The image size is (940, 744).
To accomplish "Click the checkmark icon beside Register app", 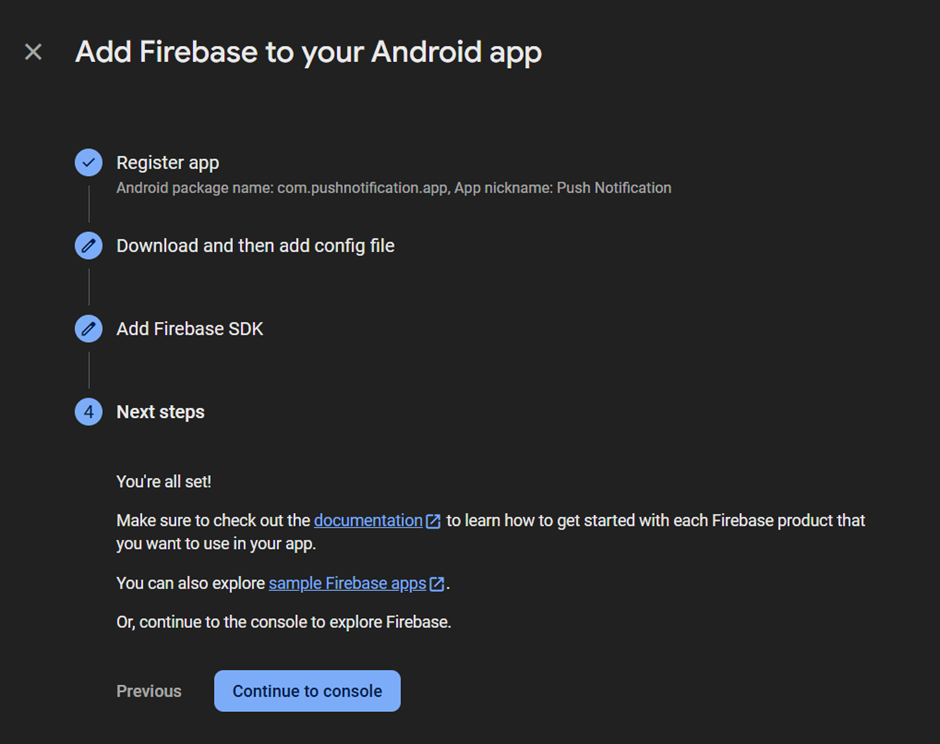I will tap(89, 162).
